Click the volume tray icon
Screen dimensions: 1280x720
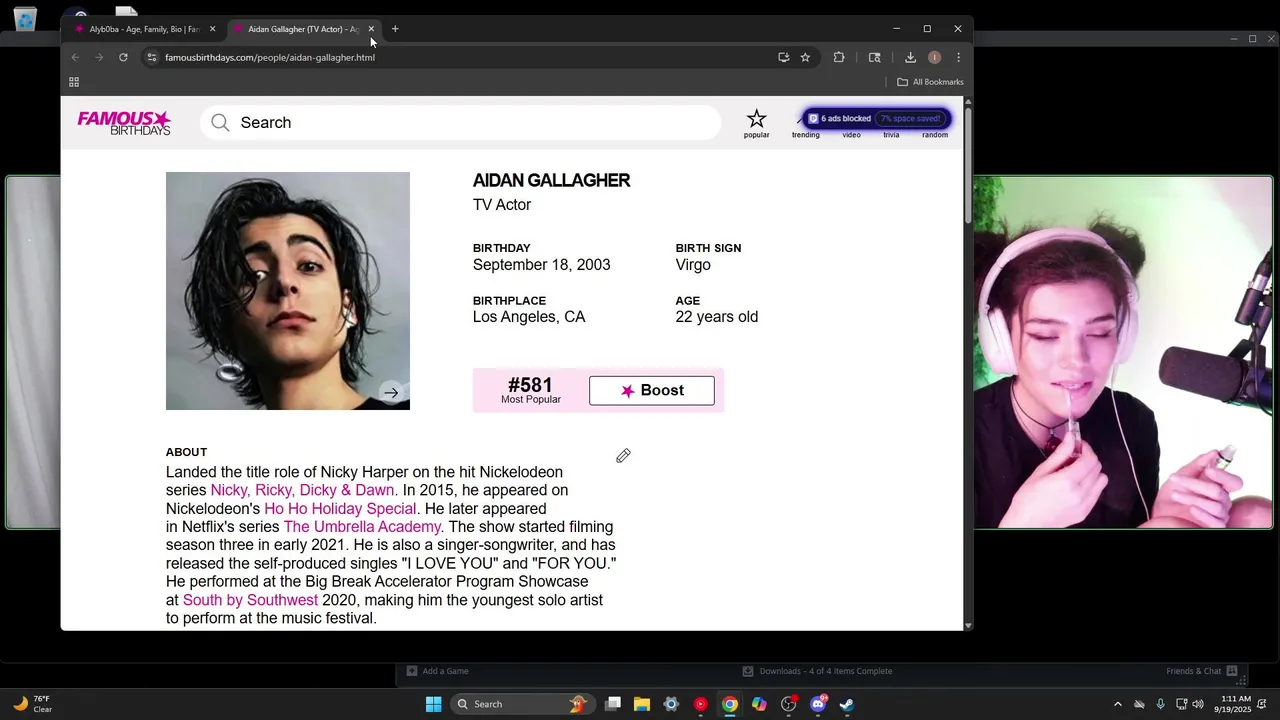pos(1198,704)
